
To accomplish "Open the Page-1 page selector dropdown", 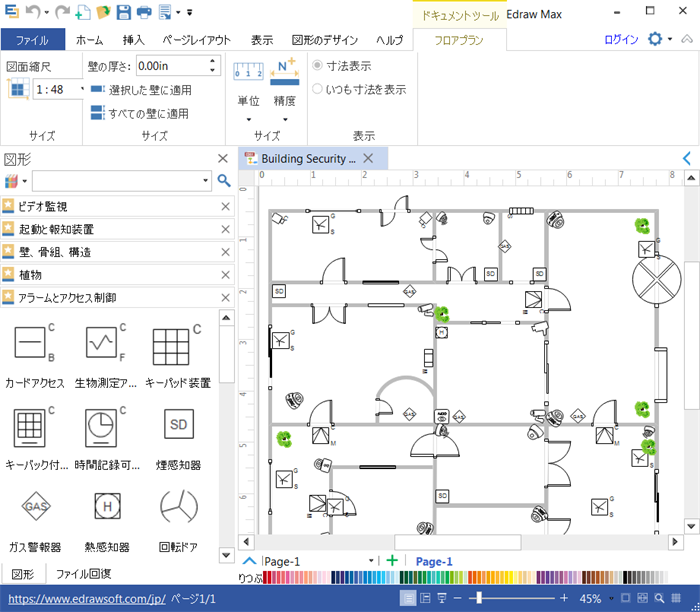I will coord(372,562).
